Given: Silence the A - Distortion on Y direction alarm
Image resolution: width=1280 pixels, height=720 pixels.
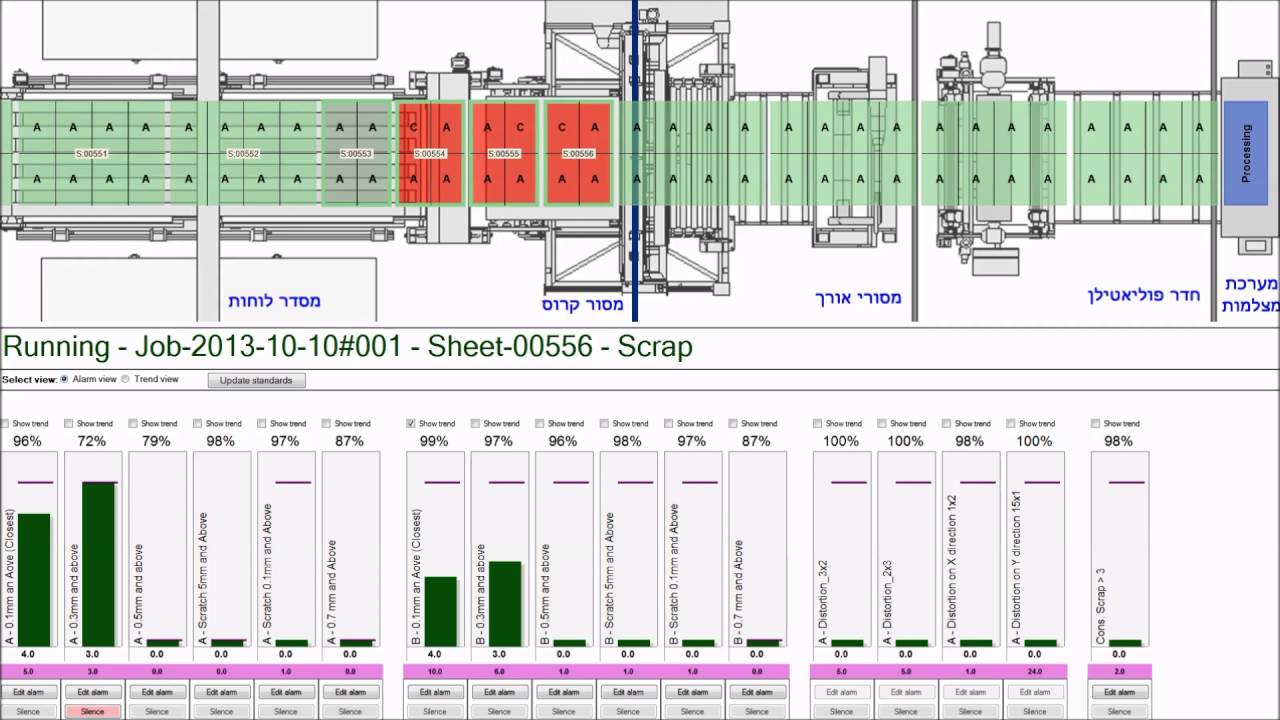Looking at the screenshot, I should click(1034, 711).
